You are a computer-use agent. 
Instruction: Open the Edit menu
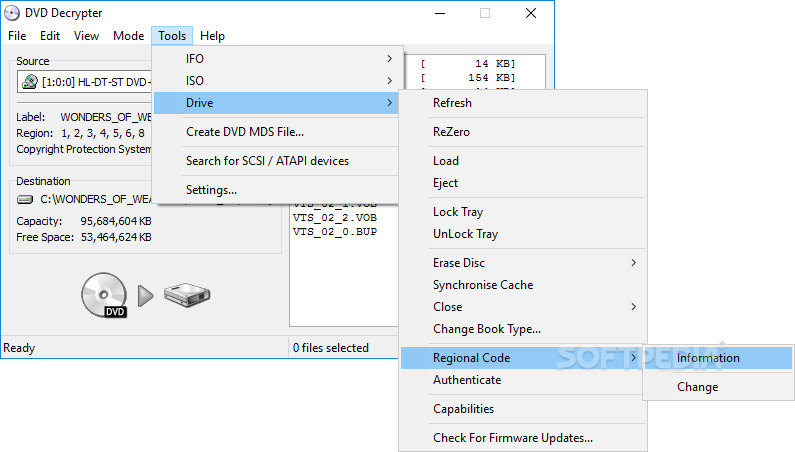click(x=50, y=36)
